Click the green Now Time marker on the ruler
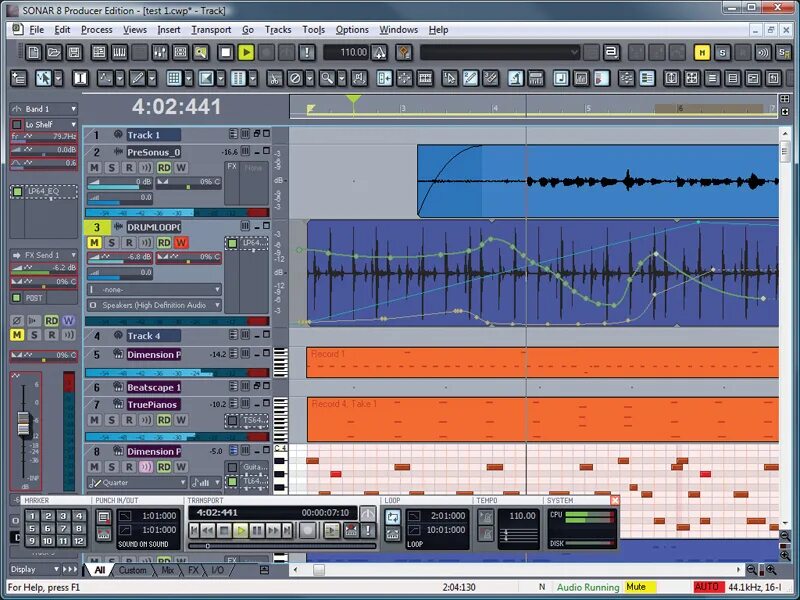Screen dimensions: 800x600 [353, 99]
